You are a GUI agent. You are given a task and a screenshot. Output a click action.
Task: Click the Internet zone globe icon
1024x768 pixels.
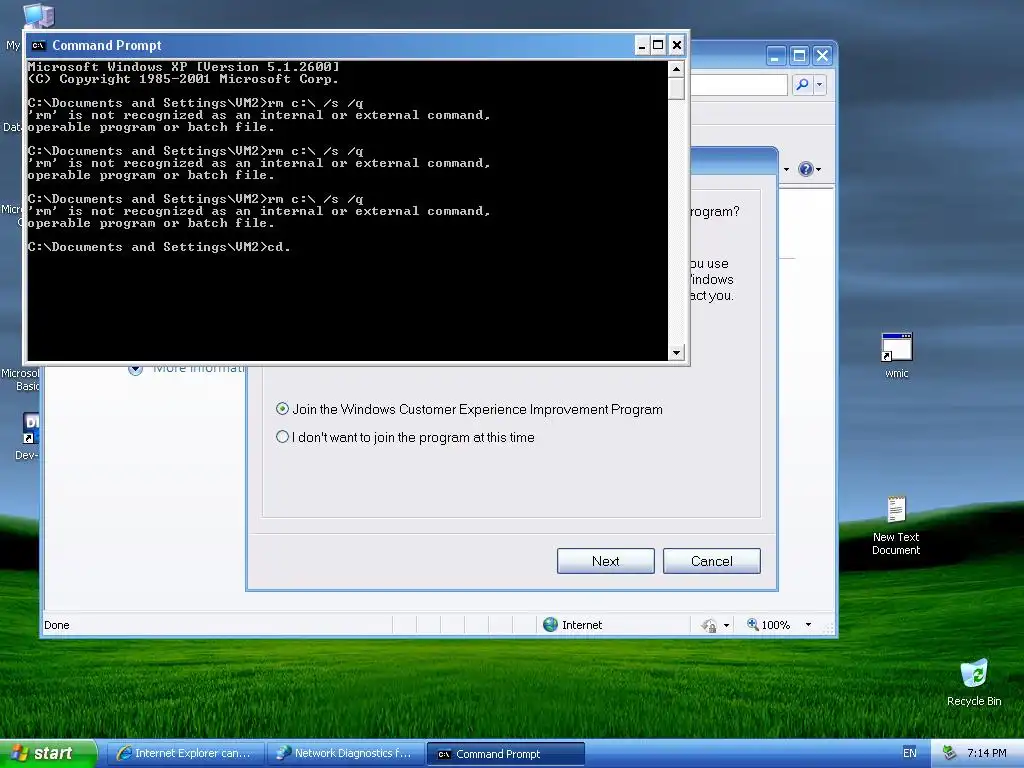[x=551, y=625]
